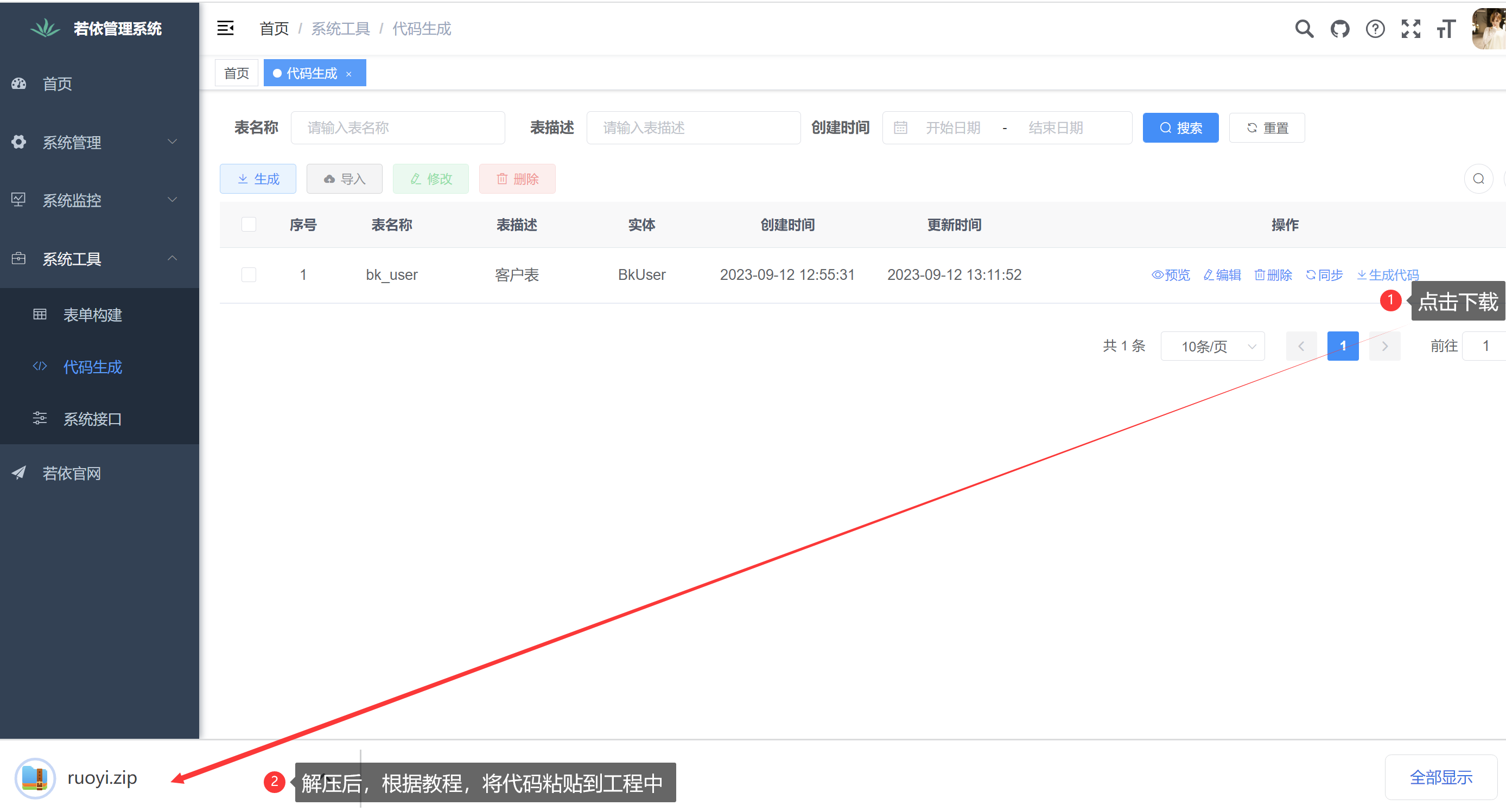Image resolution: width=1506 pixels, height=812 pixels.
Task: Open the 10条/页 page size dropdown
Action: 1212,346
